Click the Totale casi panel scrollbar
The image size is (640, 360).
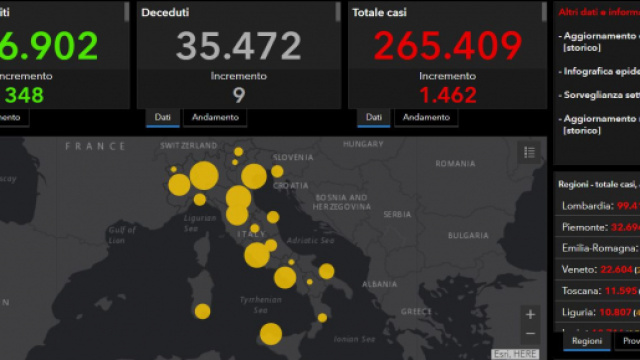544,12
